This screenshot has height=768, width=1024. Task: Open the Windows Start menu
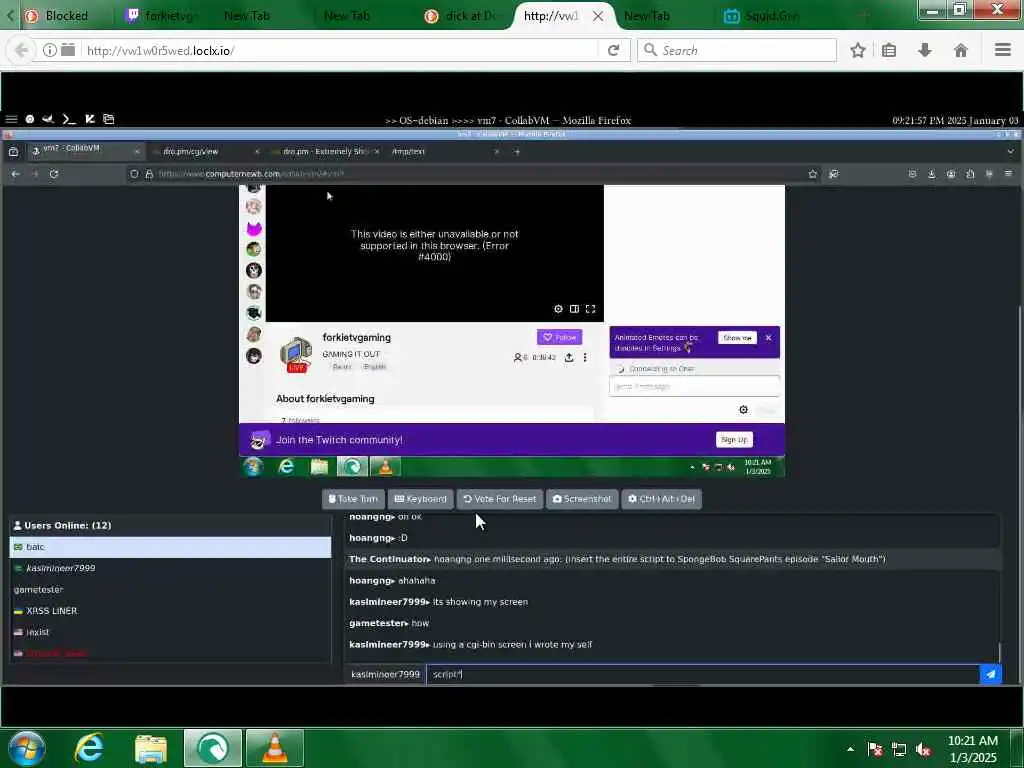[x=26, y=748]
